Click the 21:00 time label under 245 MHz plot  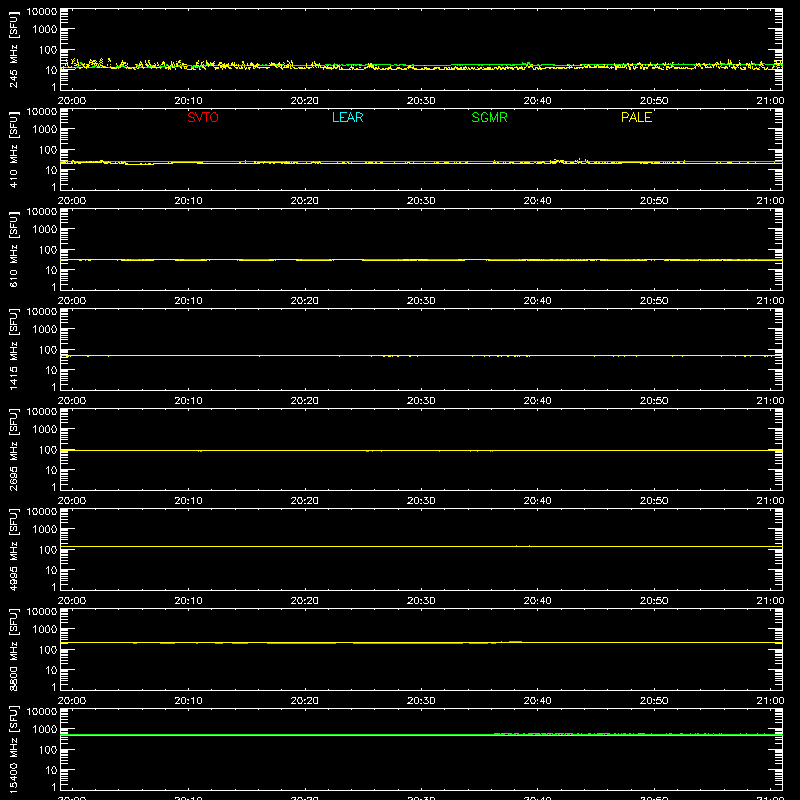click(770, 101)
